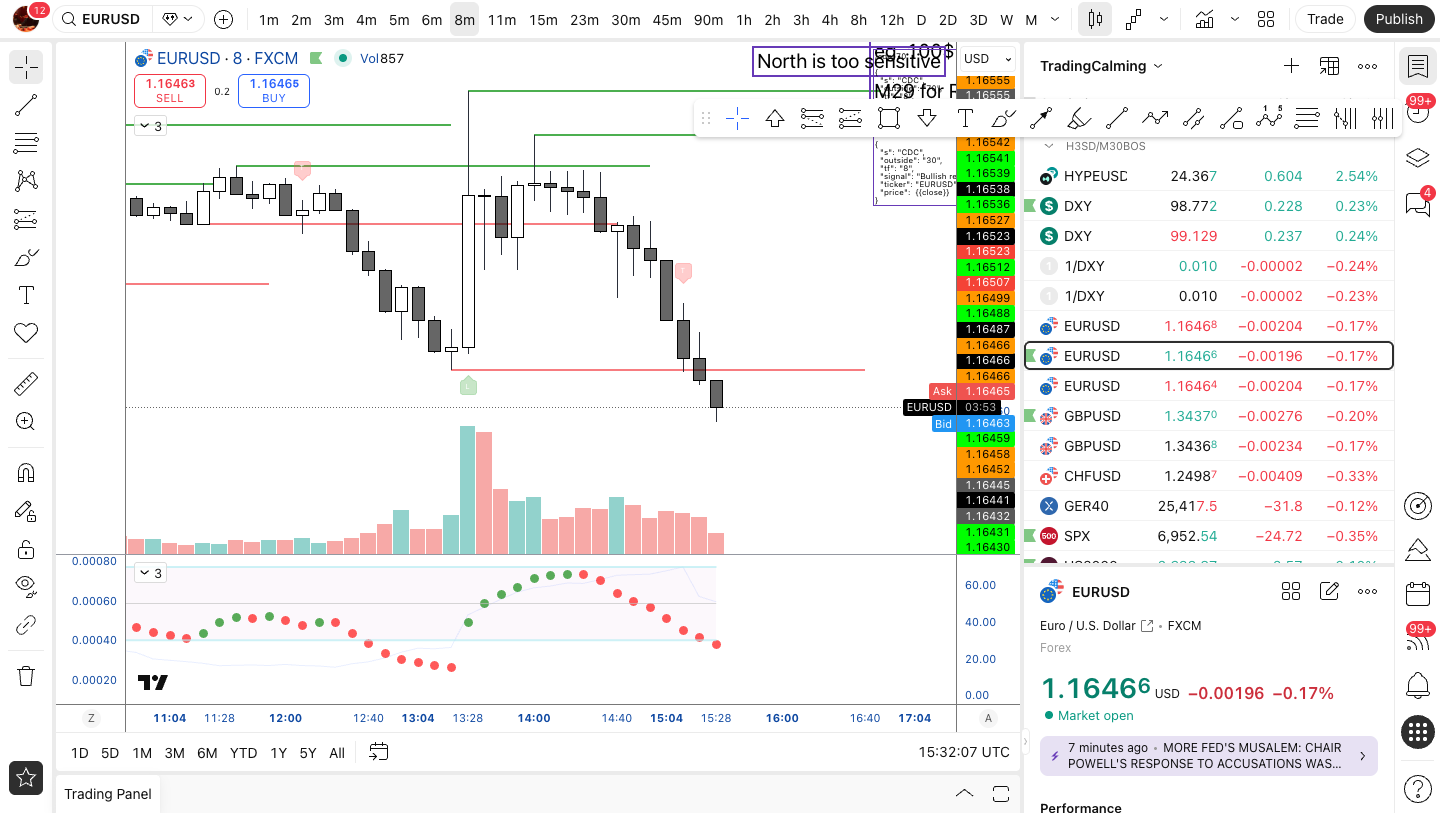The image size is (1440, 813).
Task: Select the 5m timeframe
Action: [399, 19]
